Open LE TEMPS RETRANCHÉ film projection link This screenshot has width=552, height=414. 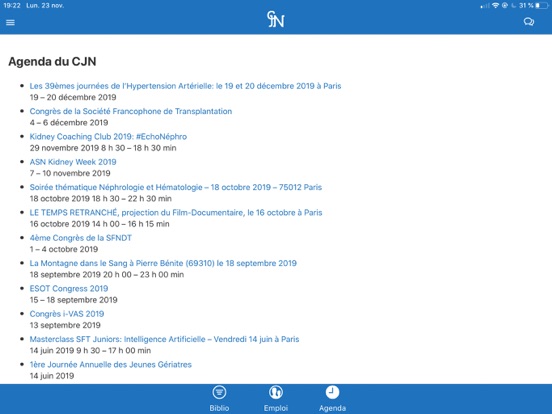176,213
